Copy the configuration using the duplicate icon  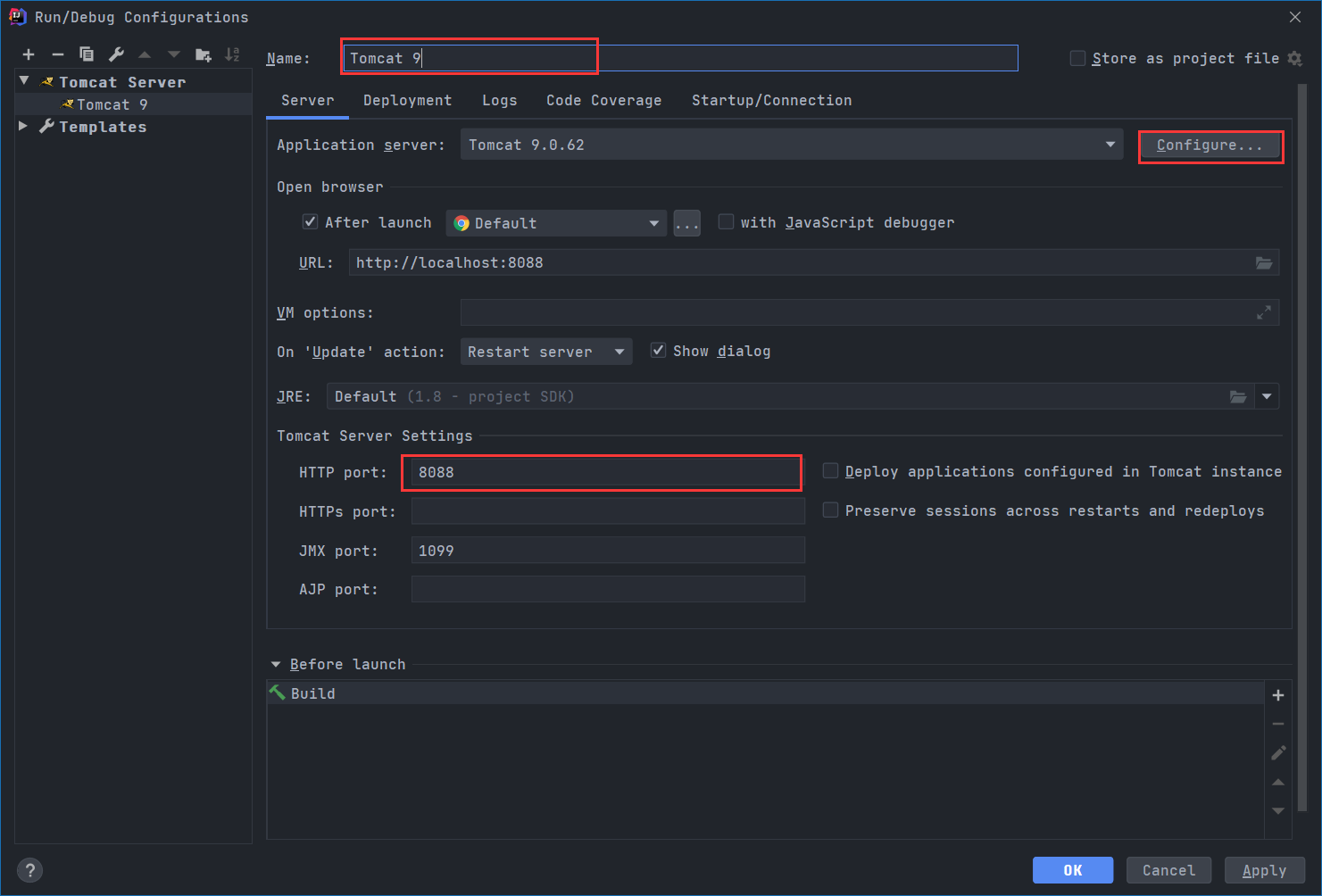[87, 54]
